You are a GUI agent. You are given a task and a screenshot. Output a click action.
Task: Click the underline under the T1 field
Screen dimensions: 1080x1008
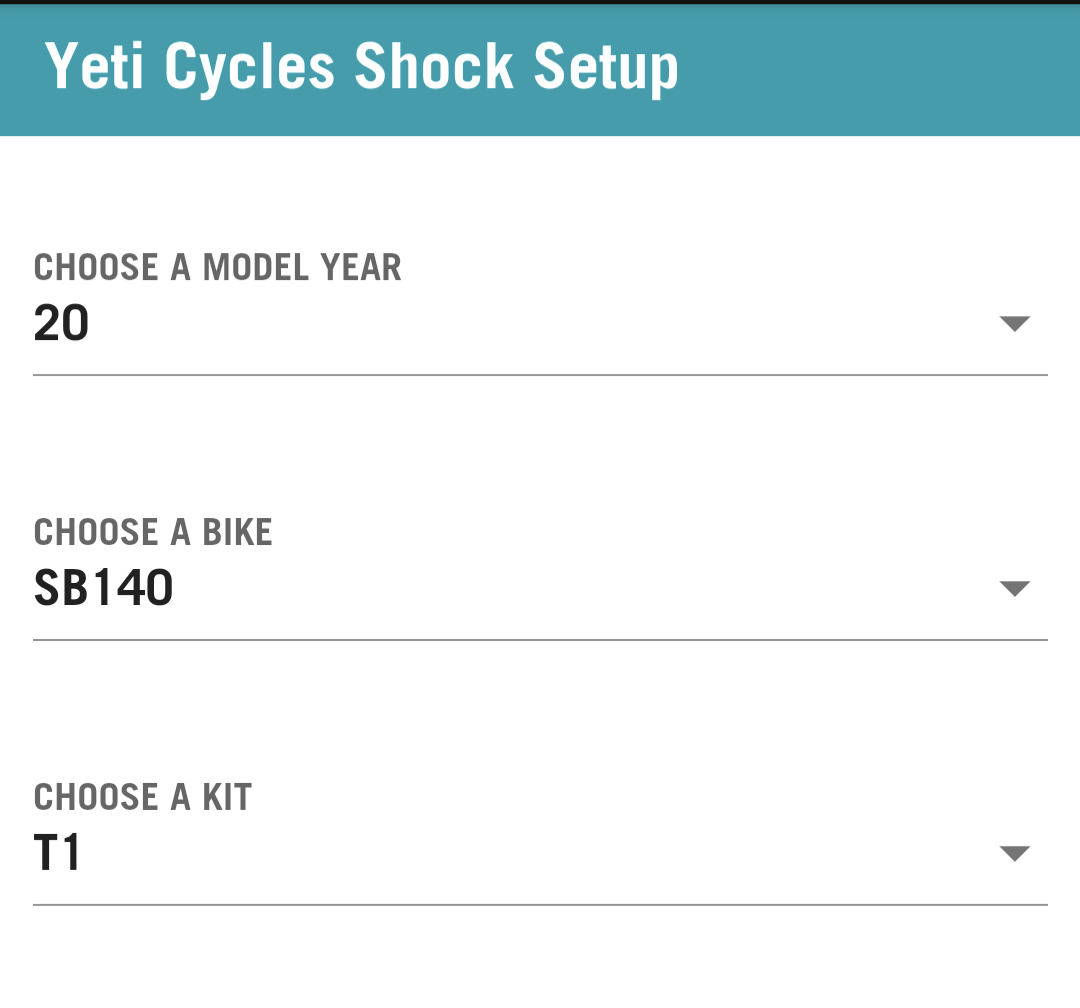point(540,905)
